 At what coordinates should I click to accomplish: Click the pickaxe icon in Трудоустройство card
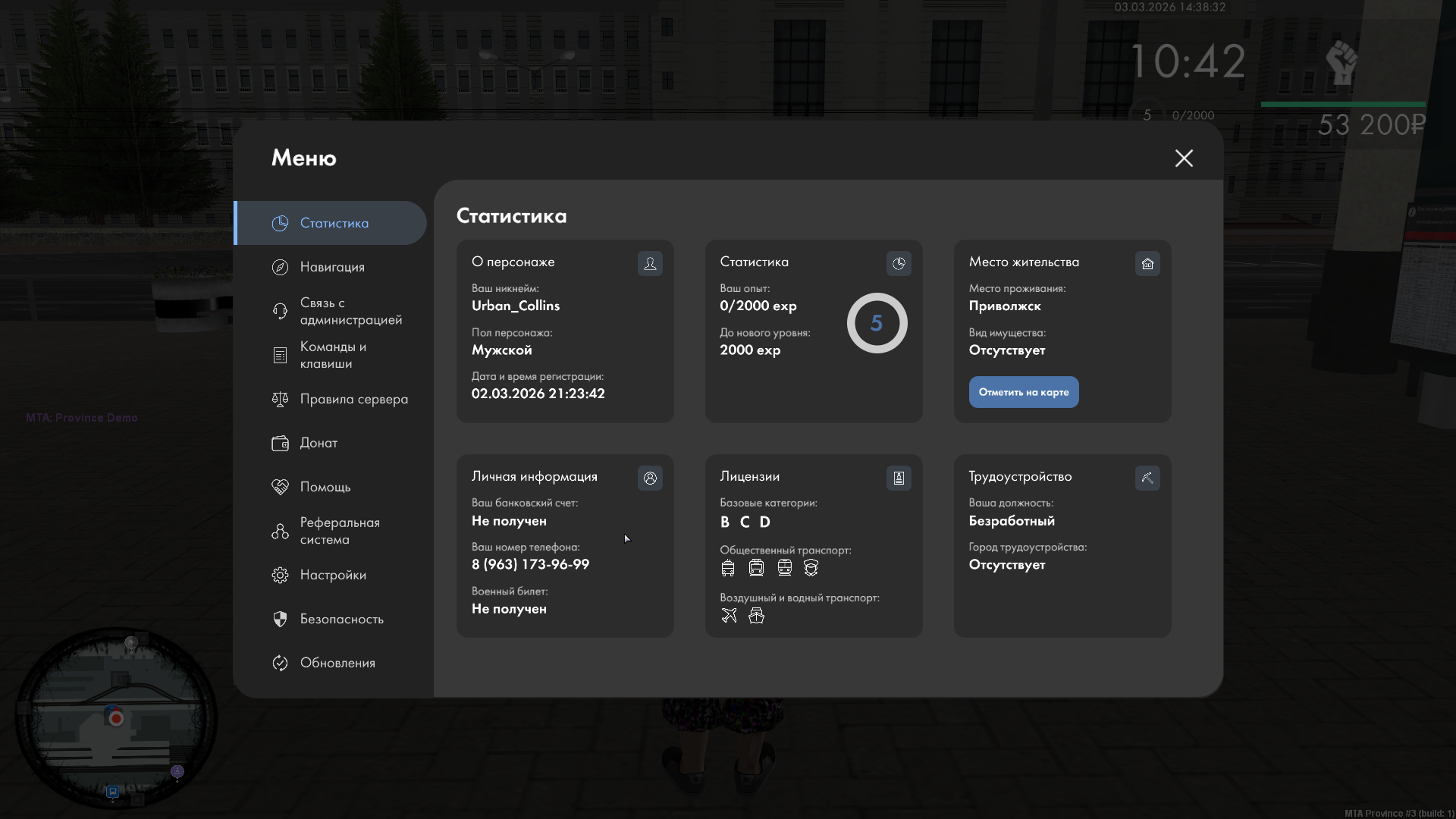(1147, 478)
